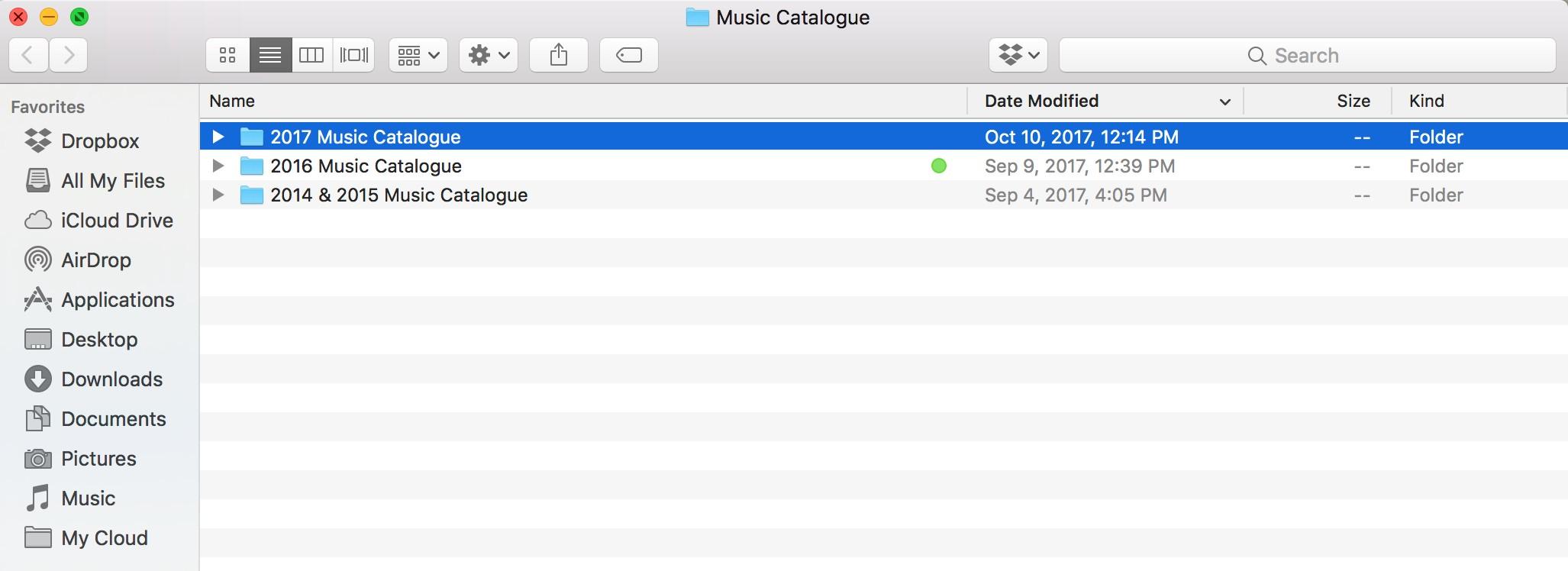Open the item arrangement dropdown
Screen dimensions: 1568x571
(418, 55)
